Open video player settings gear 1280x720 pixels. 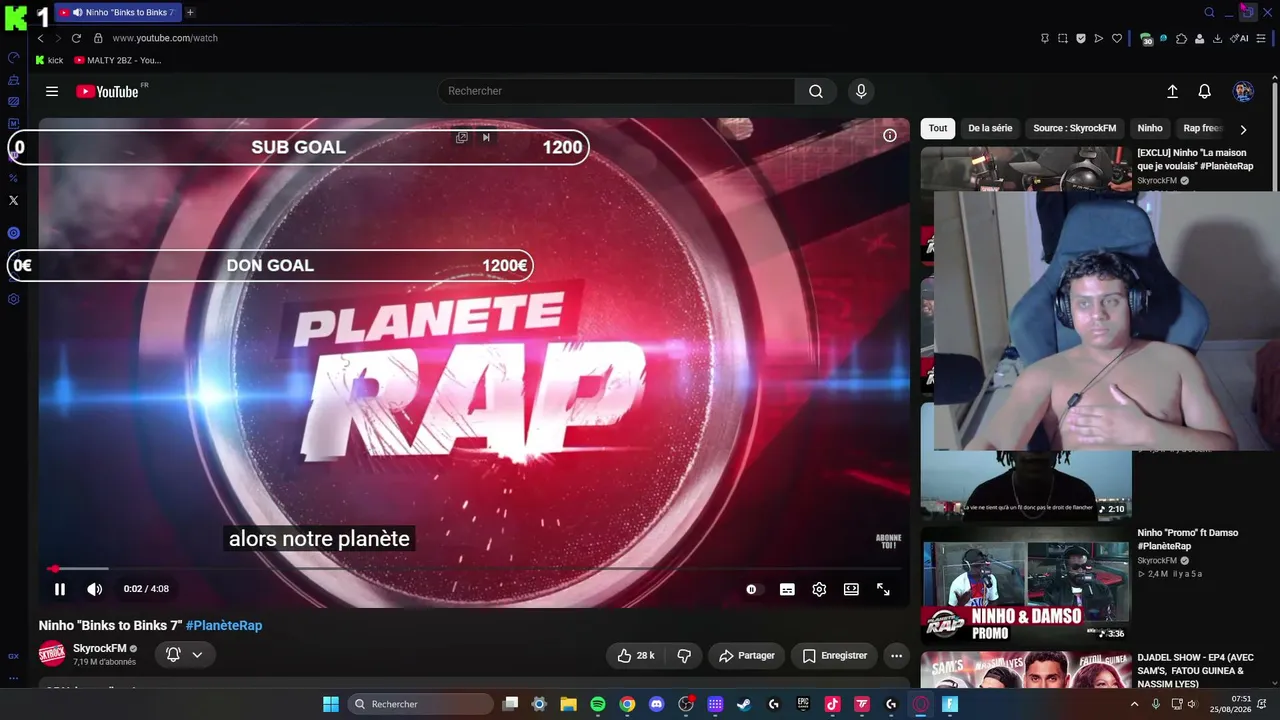(x=819, y=589)
